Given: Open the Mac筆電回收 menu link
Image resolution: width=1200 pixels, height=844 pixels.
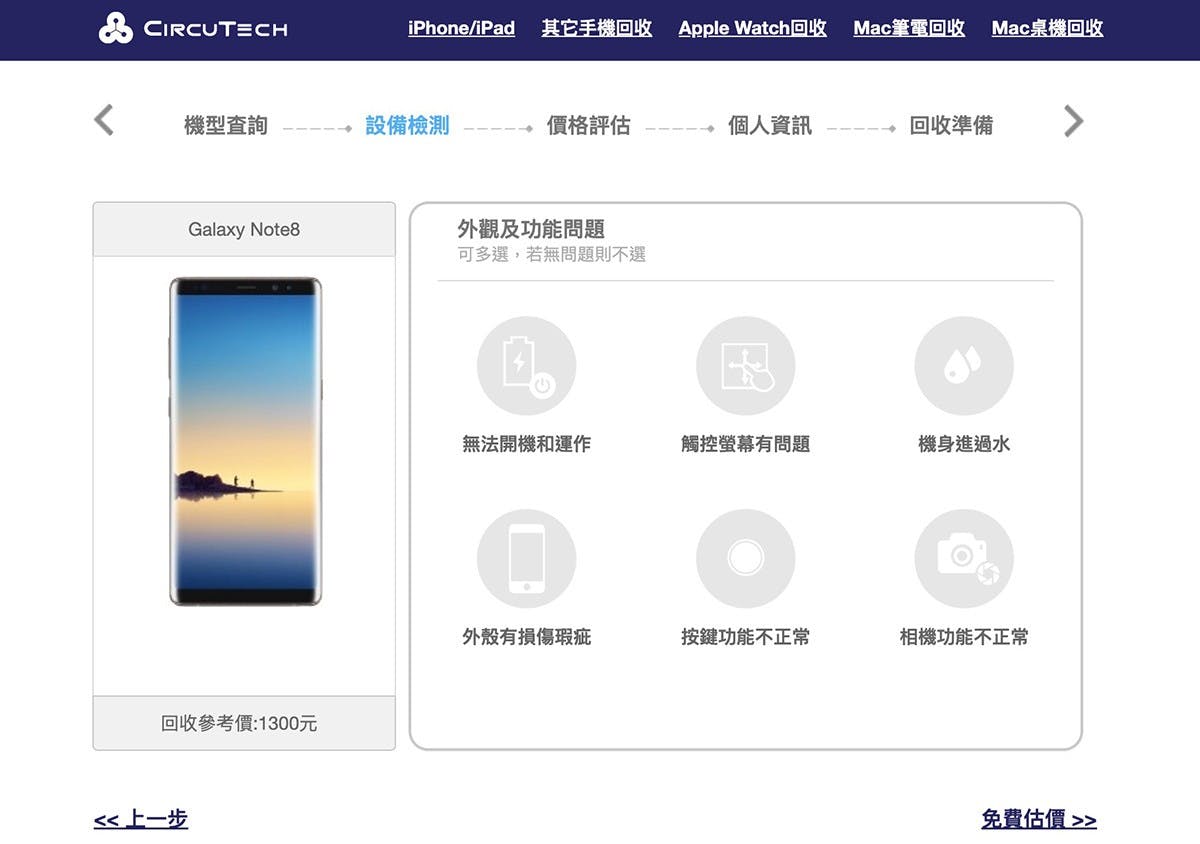Looking at the screenshot, I should coord(909,28).
